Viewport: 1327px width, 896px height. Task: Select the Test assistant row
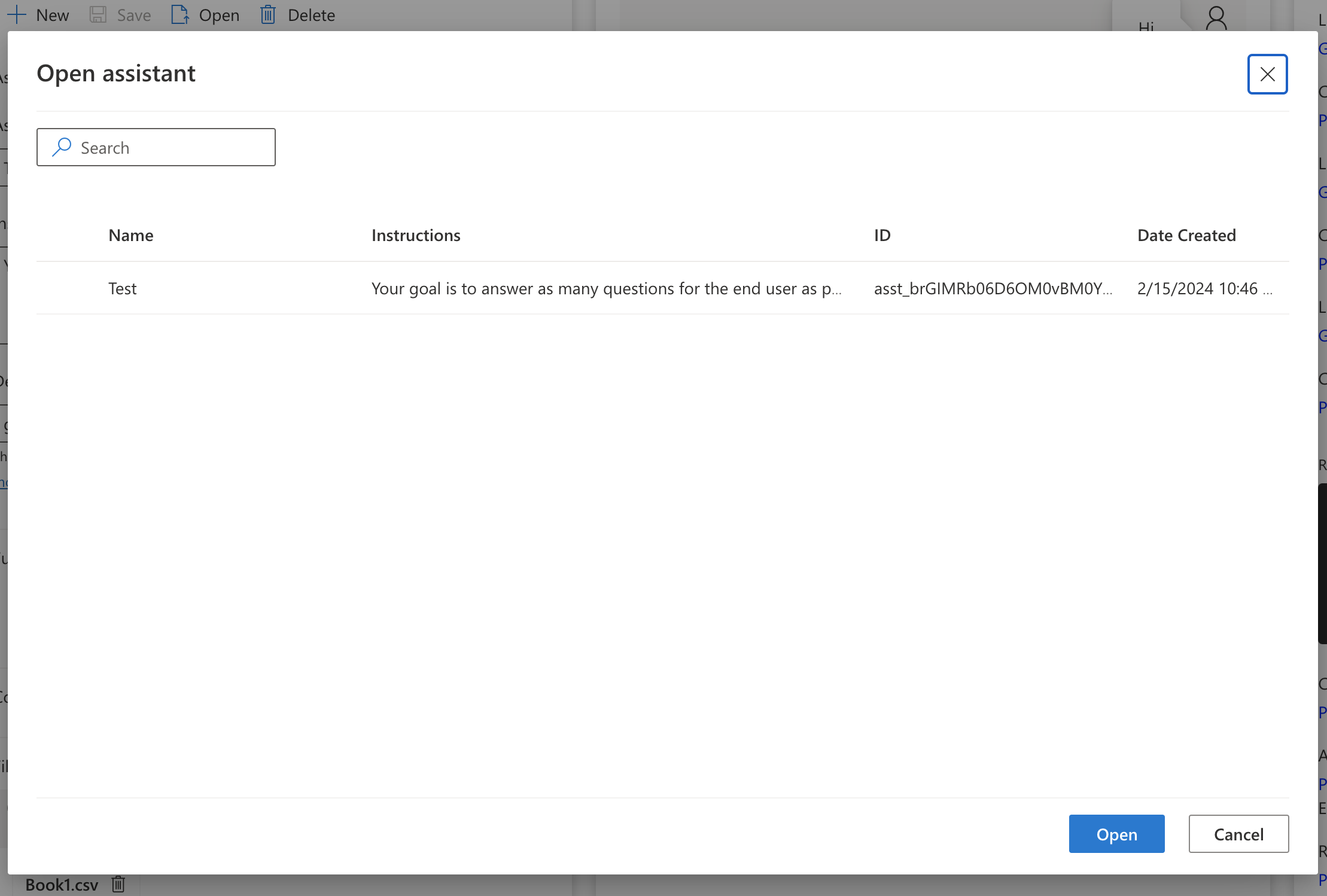[x=123, y=289]
